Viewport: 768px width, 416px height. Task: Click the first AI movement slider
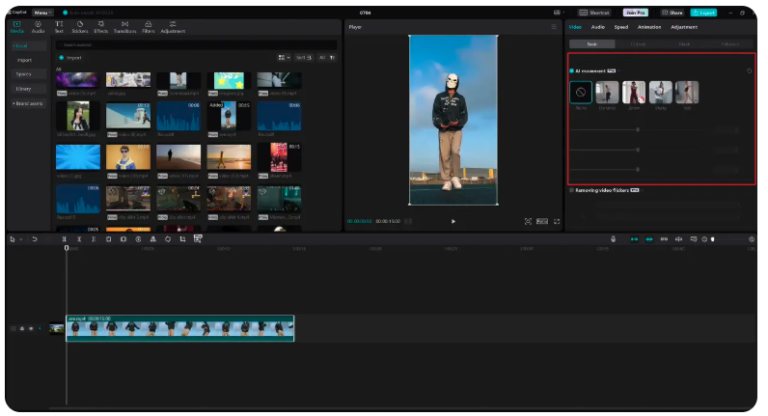(x=638, y=129)
